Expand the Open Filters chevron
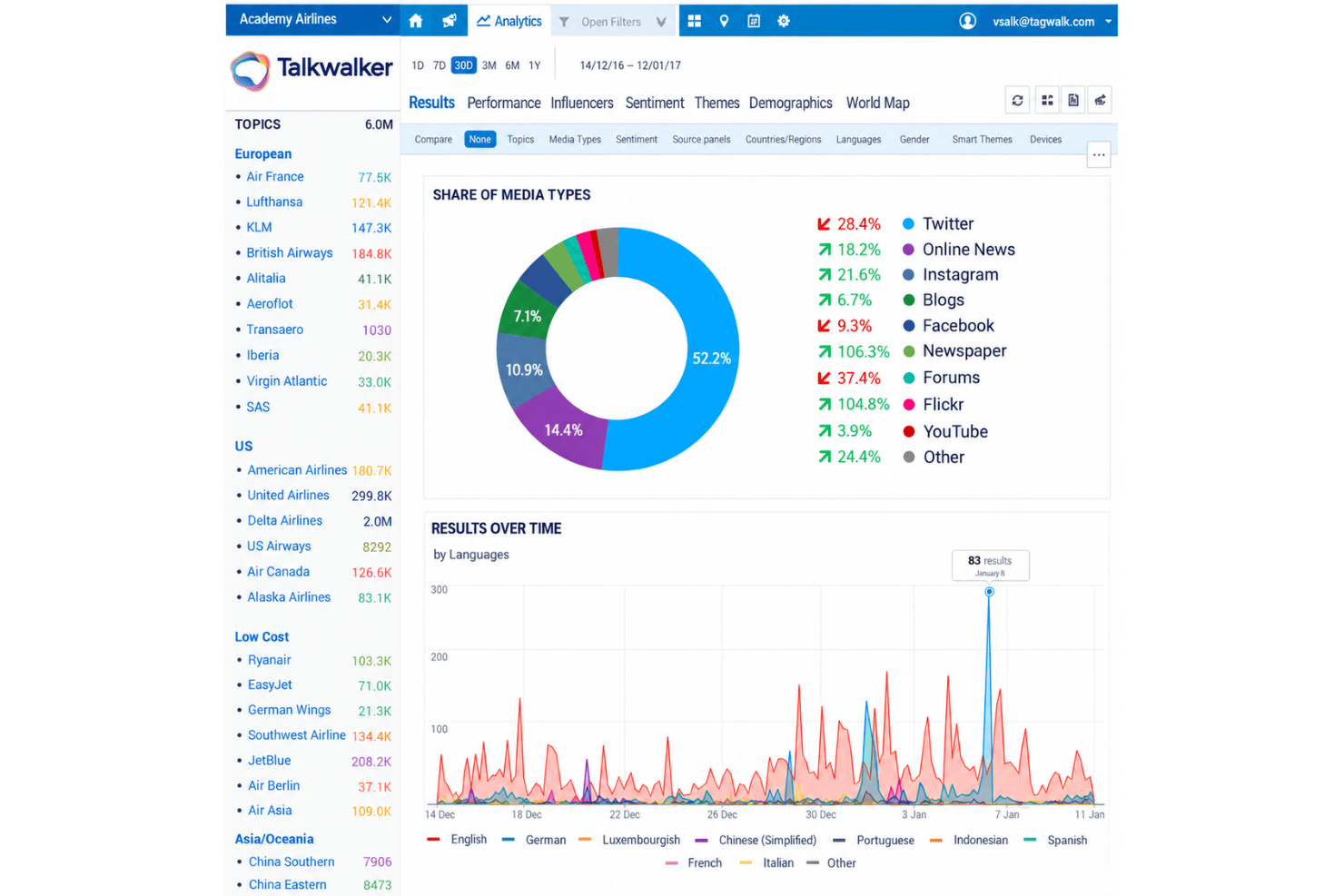Screen dimensions: 1344x896 (661, 22)
